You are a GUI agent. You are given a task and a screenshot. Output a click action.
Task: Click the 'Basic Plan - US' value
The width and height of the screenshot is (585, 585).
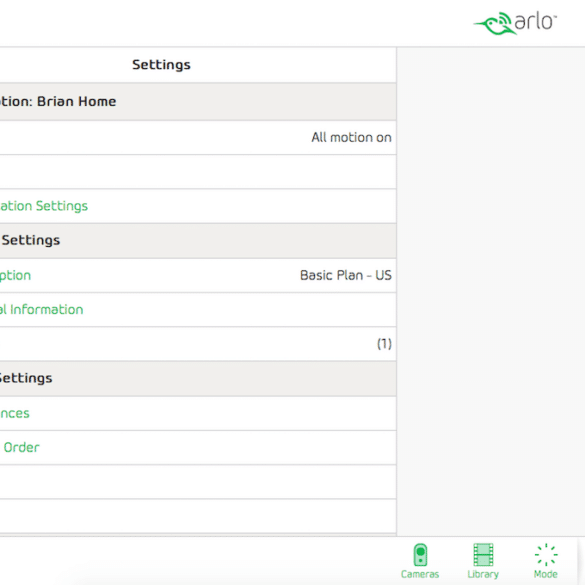345,275
